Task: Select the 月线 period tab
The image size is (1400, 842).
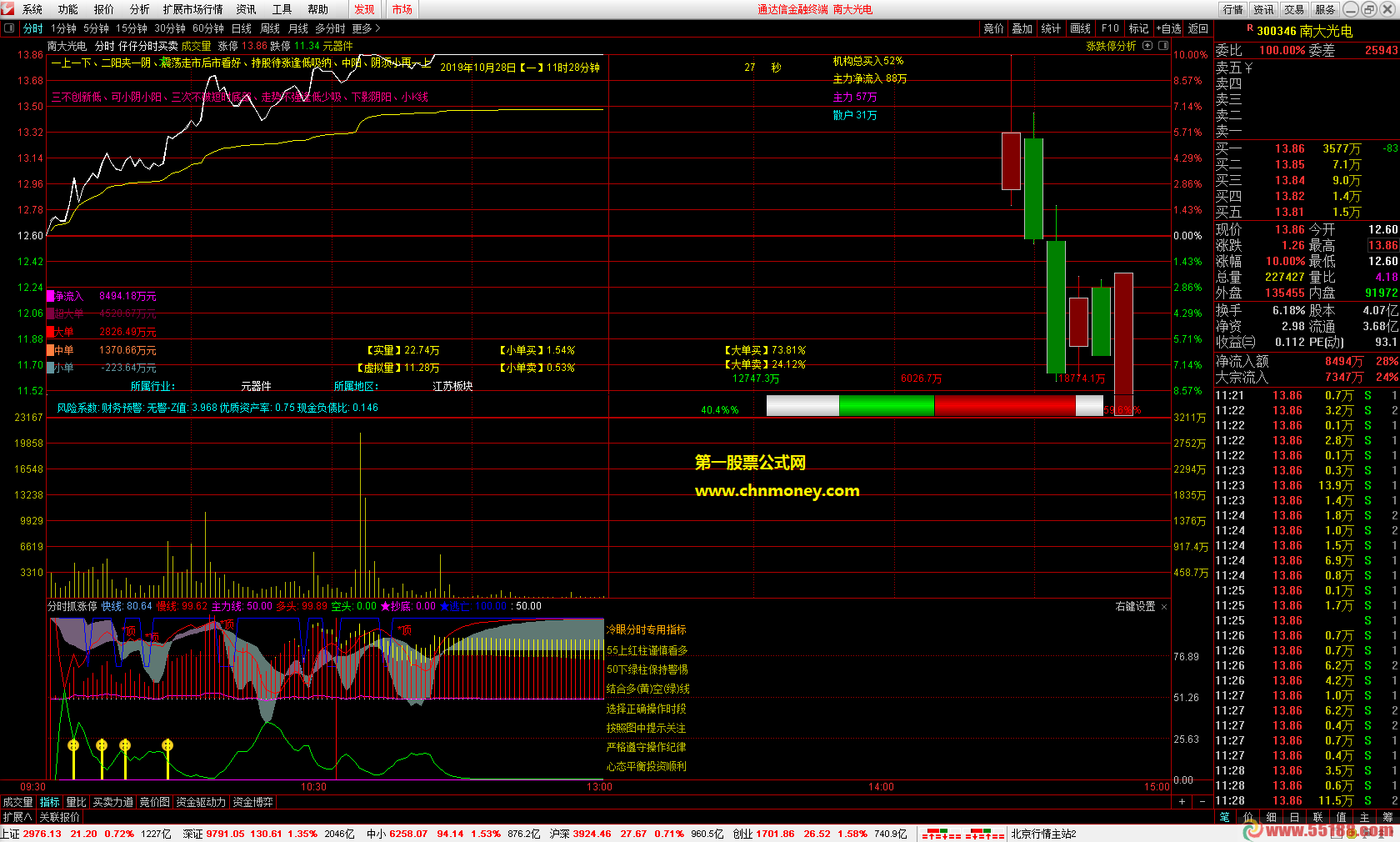Action: click(298, 28)
